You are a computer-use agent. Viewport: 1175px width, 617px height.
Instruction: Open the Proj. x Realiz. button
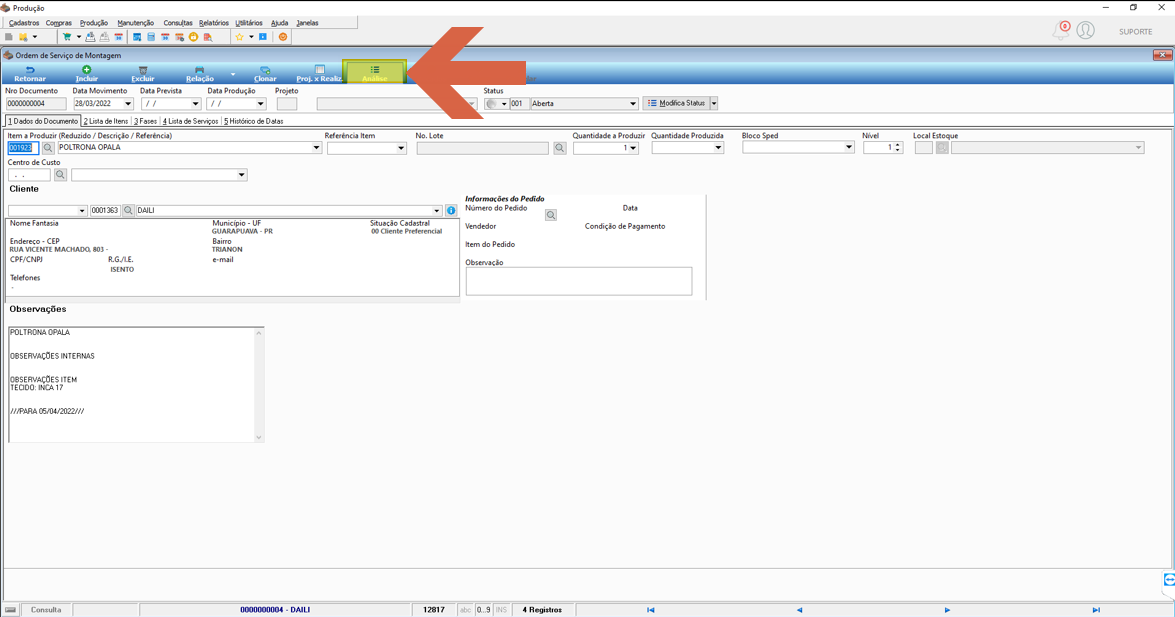point(319,73)
